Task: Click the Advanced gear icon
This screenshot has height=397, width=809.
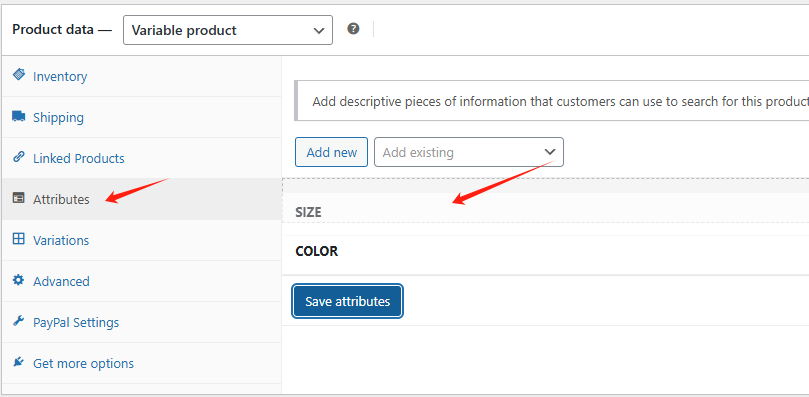Action: (19, 280)
